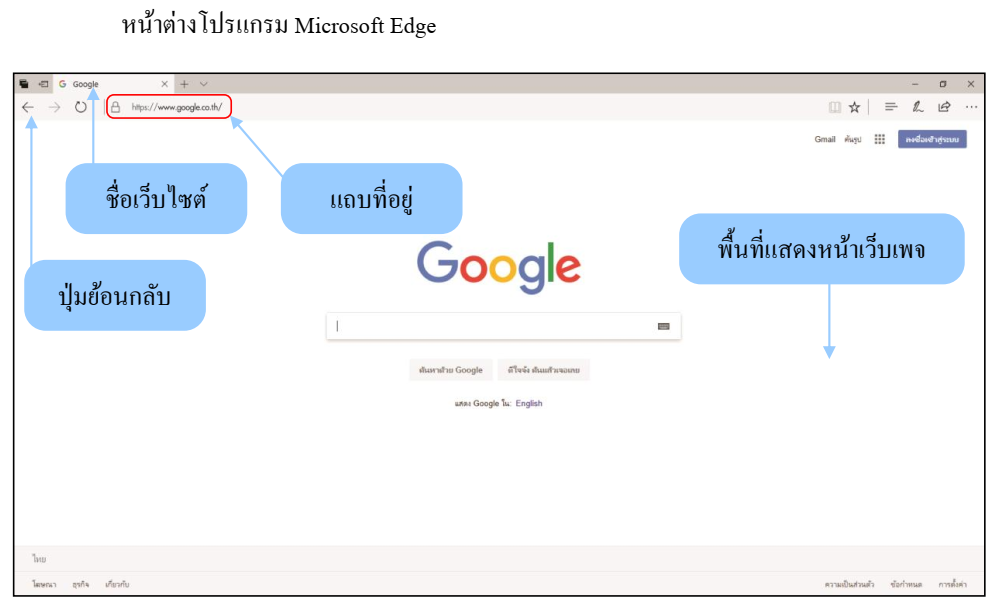Open the tab list chevron

(203, 84)
